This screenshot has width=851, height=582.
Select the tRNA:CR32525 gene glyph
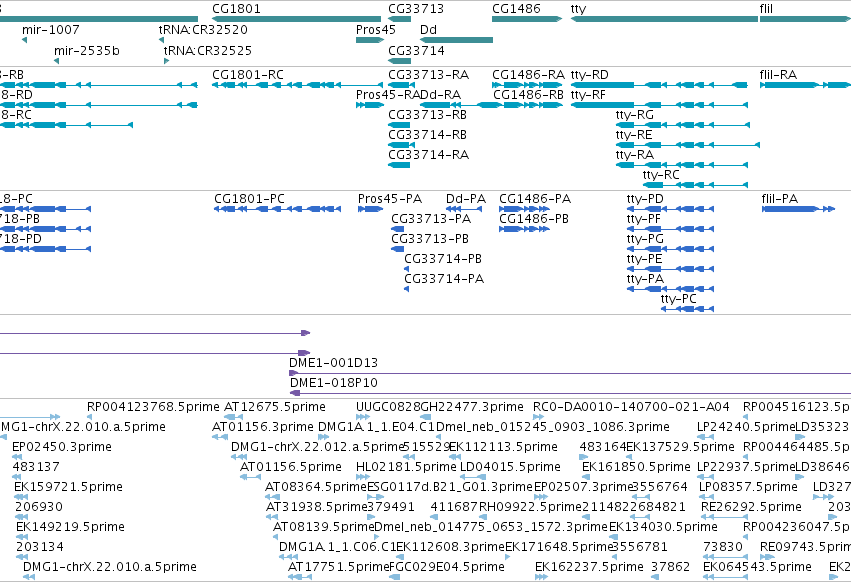(x=167, y=61)
